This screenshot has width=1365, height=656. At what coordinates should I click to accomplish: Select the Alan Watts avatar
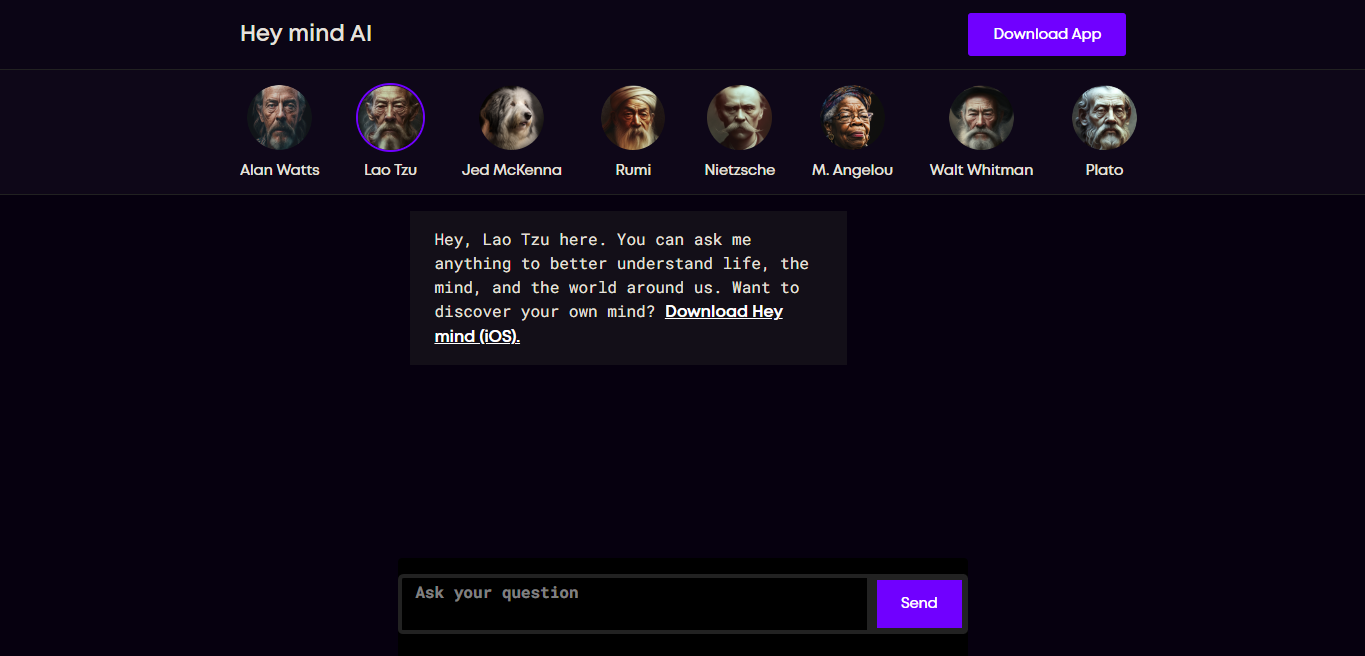[280, 118]
